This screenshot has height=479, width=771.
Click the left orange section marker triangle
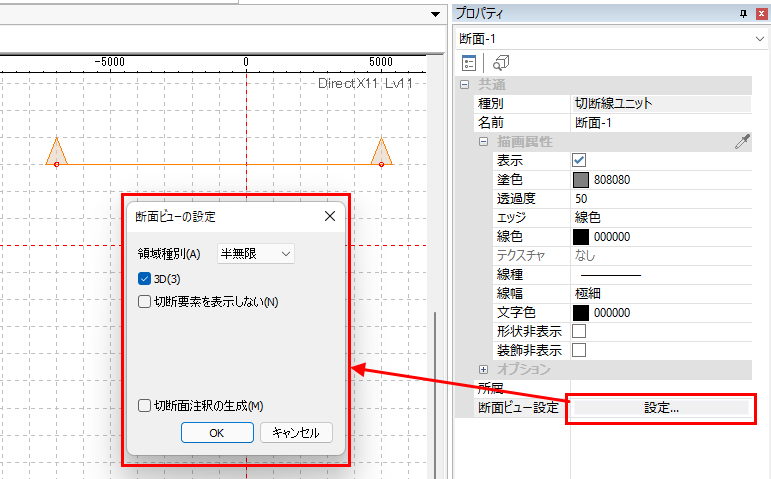click(56, 152)
